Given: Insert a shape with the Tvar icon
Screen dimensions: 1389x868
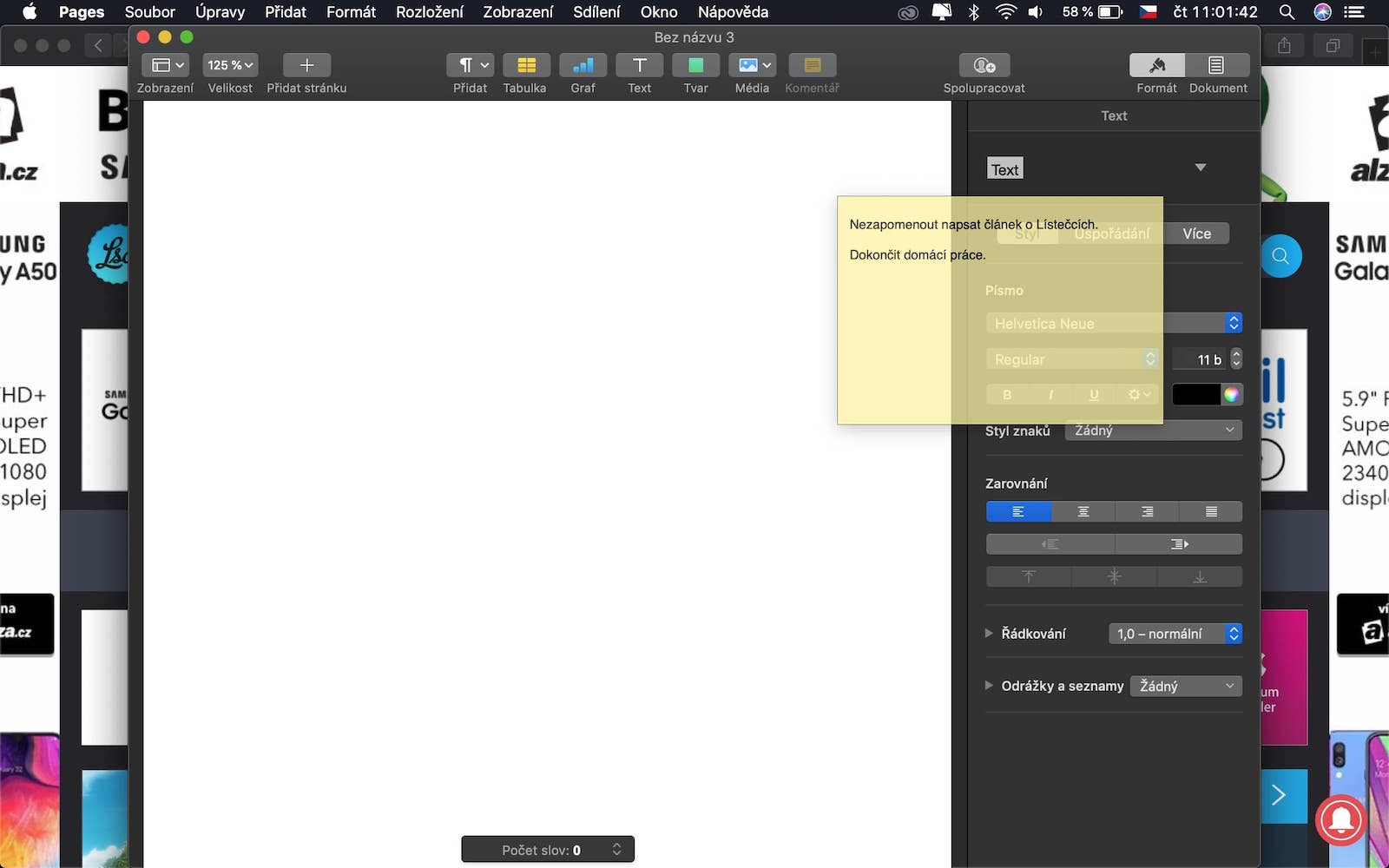Looking at the screenshot, I should (x=695, y=66).
